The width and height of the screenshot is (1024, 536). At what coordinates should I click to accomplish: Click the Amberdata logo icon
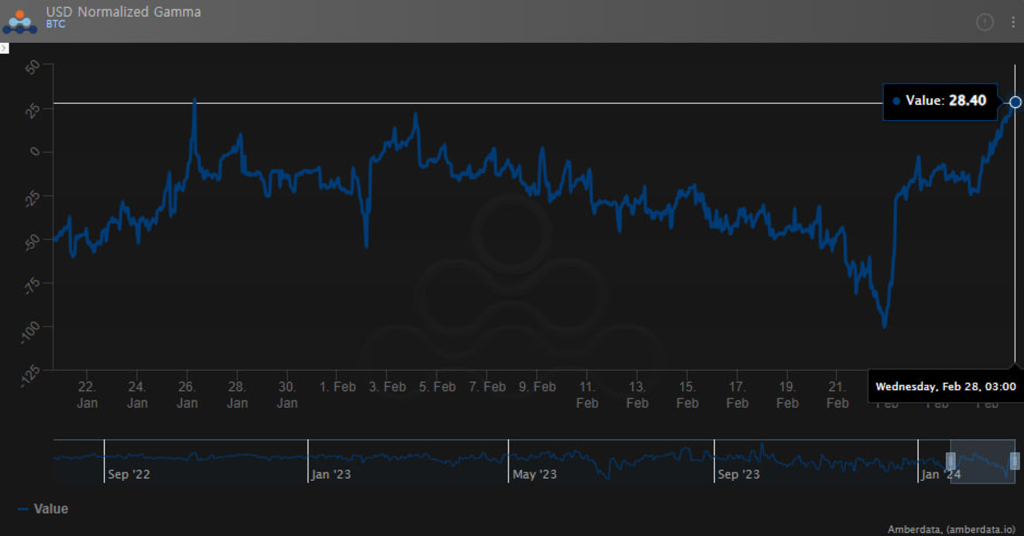point(20,20)
